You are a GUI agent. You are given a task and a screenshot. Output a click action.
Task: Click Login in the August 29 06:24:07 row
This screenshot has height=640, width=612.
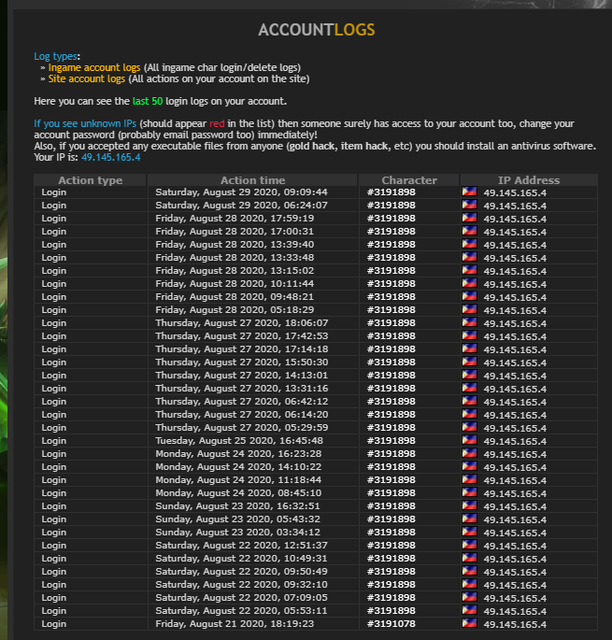click(53, 205)
